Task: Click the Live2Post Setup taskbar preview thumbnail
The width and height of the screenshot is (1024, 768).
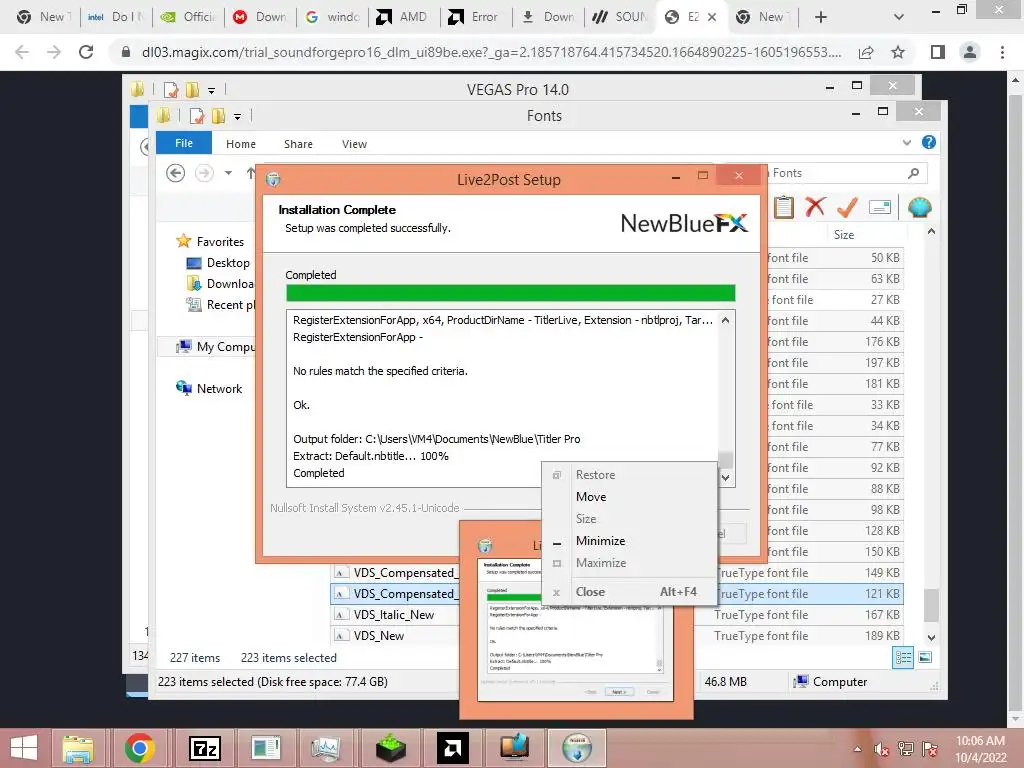Action: tap(575, 619)
